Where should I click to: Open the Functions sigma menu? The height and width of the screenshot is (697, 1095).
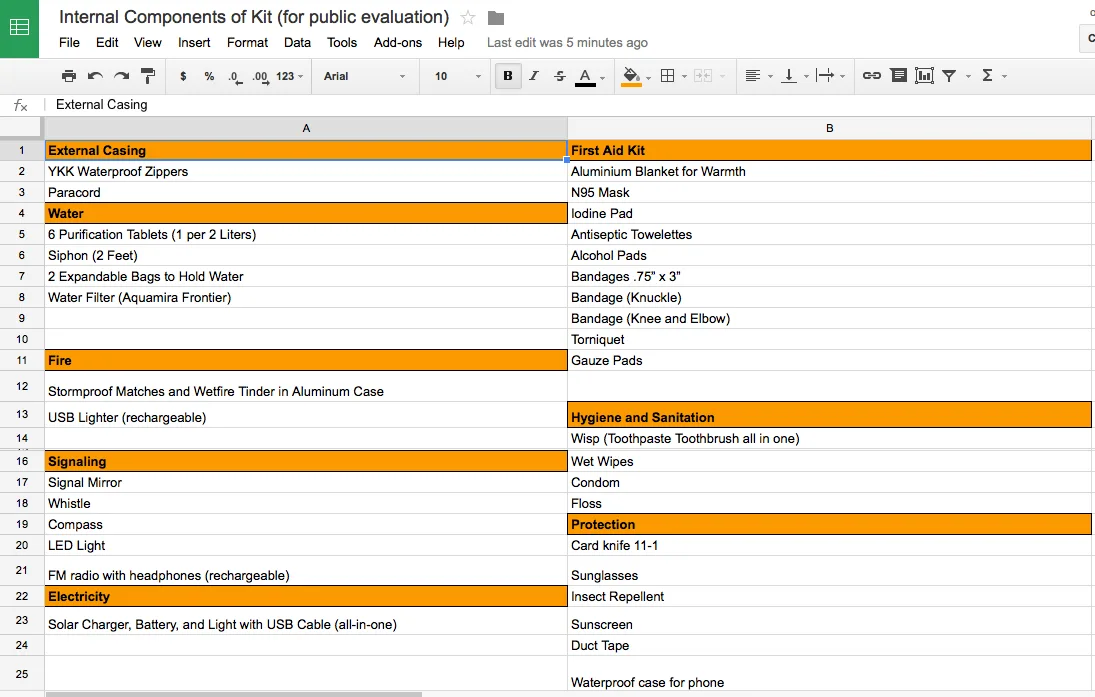[x=987, y=75]
